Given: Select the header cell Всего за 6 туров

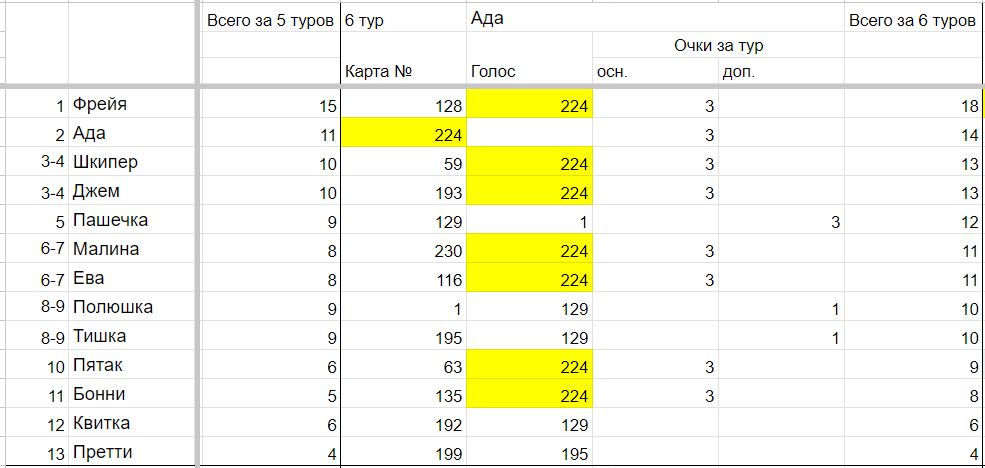Looking at the screenshot, I should [x=912, y=20].
